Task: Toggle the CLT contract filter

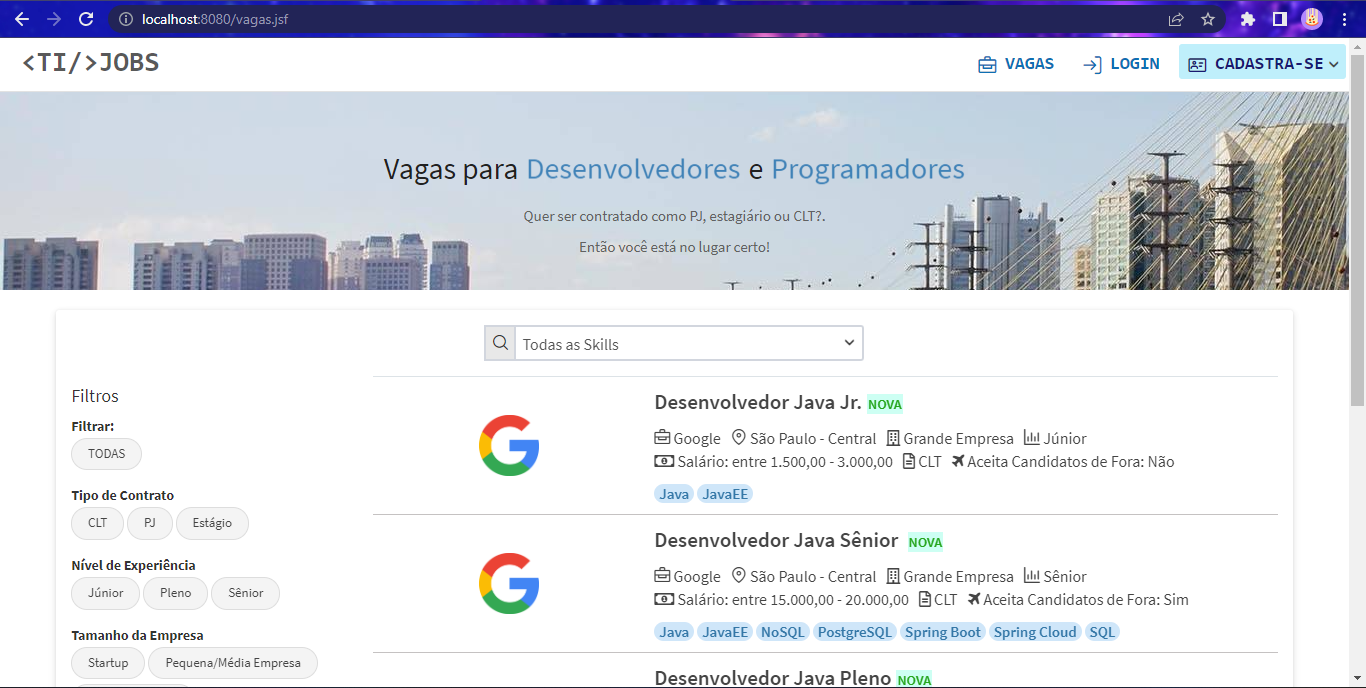Action: (97, 523)
